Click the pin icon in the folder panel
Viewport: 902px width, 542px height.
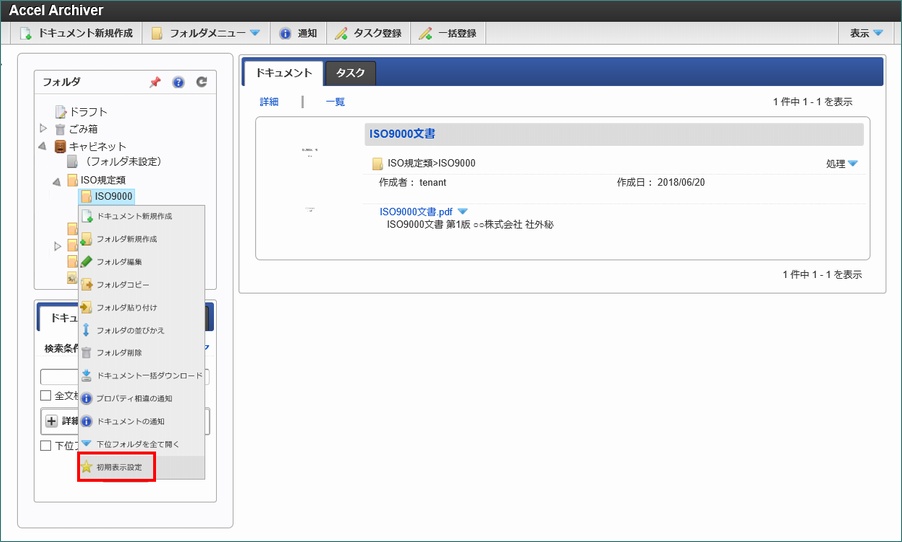[155, 82]
